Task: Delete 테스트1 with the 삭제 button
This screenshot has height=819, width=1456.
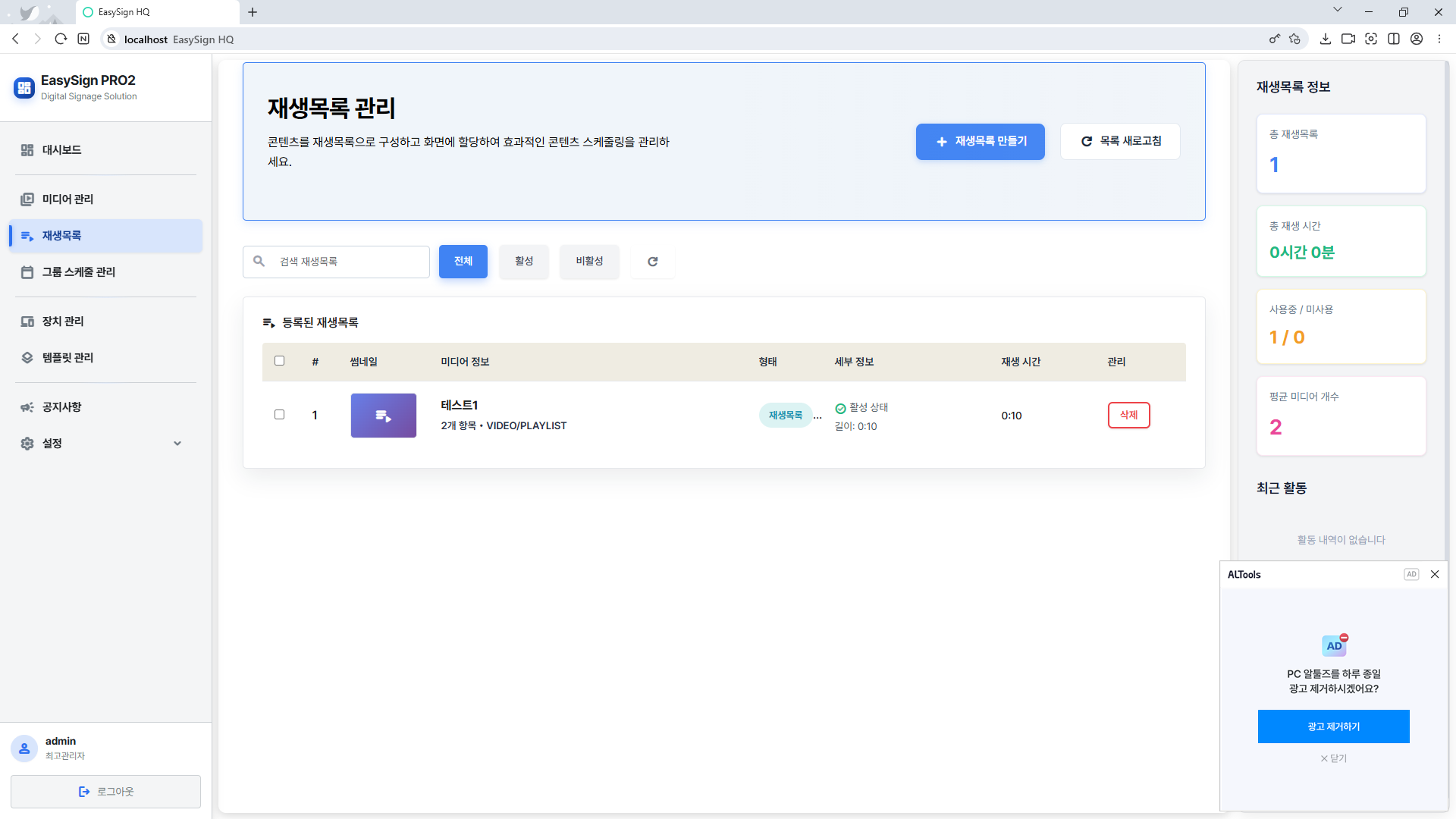Action: (x=1128, y=415)
